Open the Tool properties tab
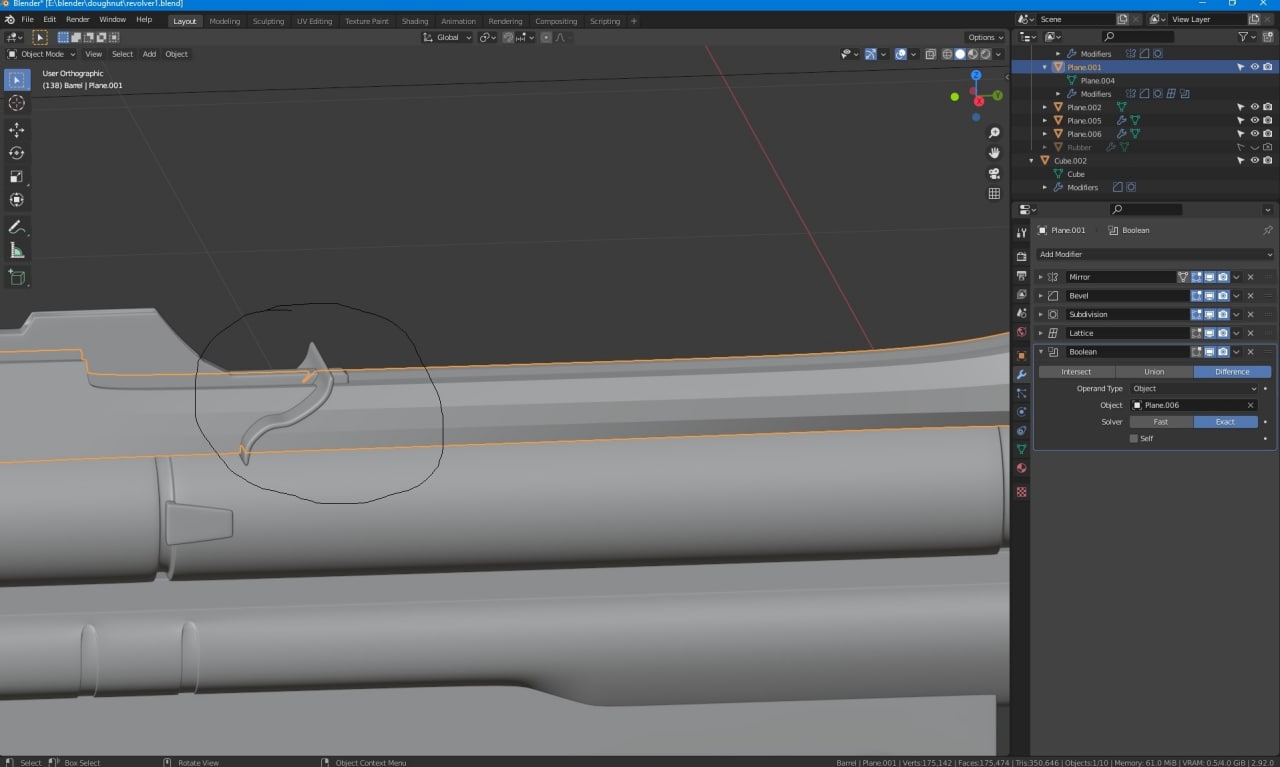Screen dimensions: 1280x767 1021,233
